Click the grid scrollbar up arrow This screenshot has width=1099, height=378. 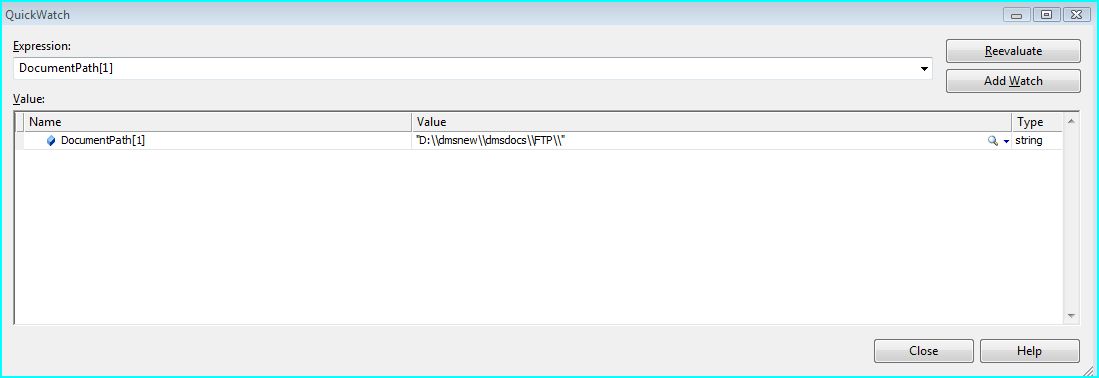point(1070,121)
